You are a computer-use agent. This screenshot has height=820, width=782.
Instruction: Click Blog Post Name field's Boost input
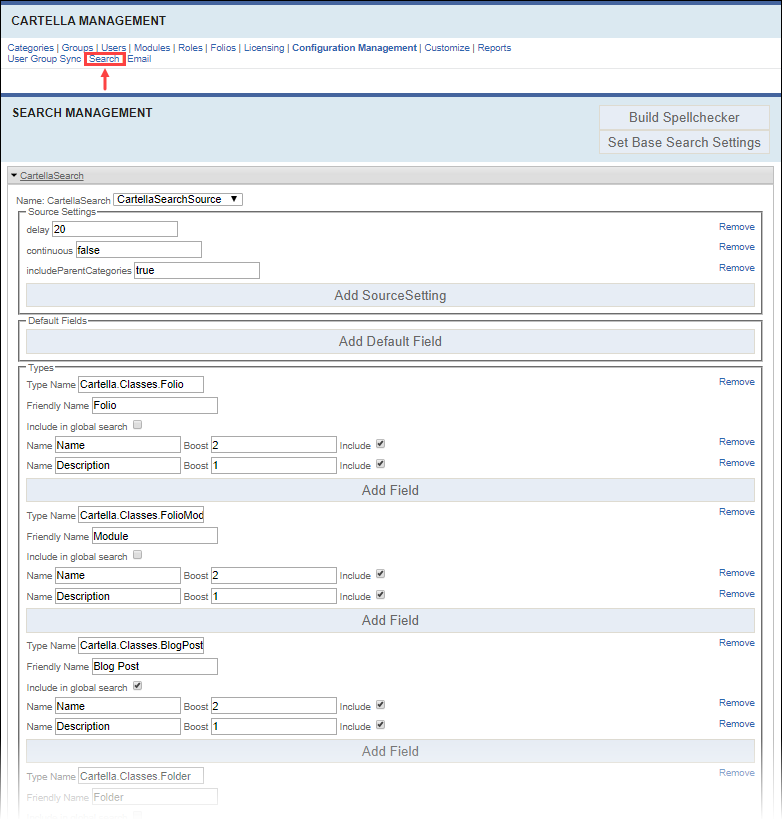274,706
